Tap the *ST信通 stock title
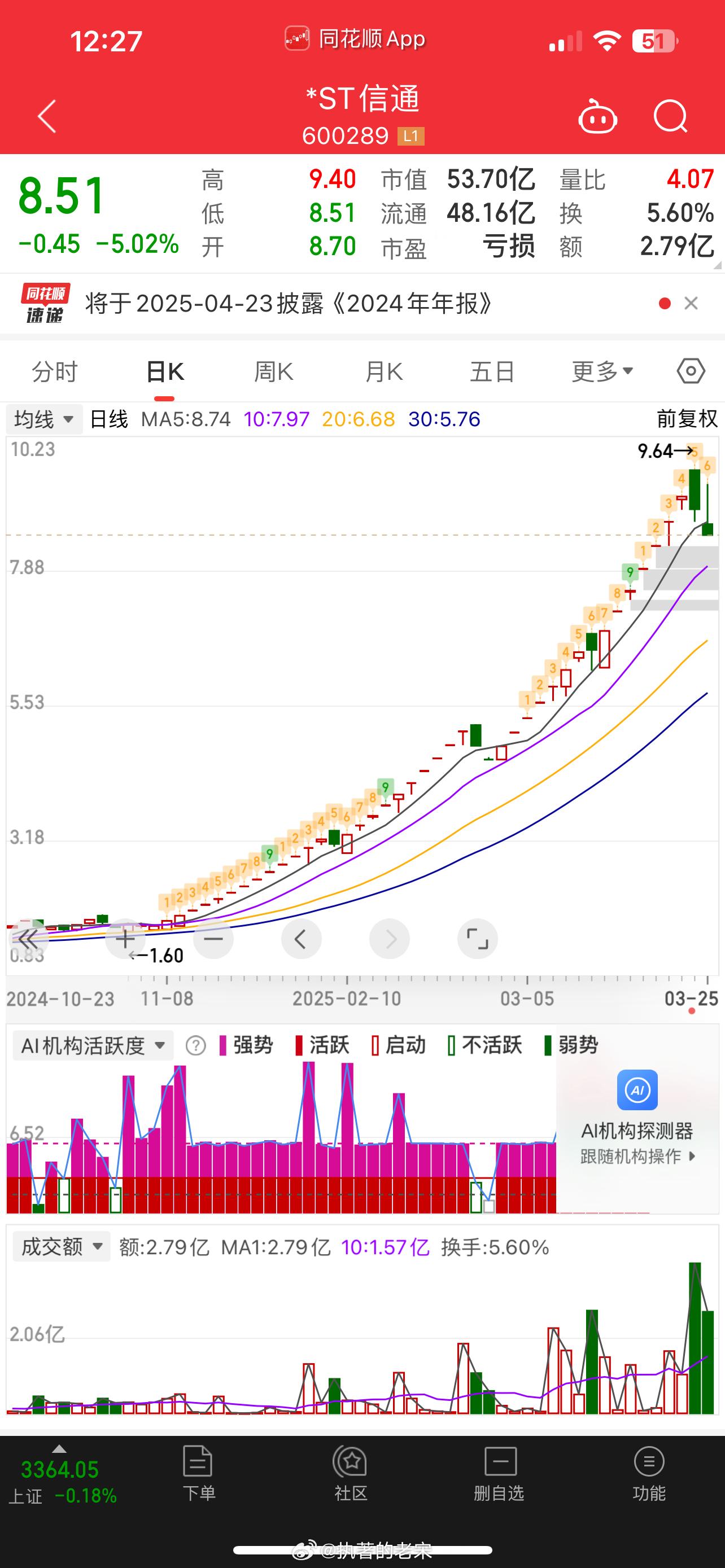 362,98
